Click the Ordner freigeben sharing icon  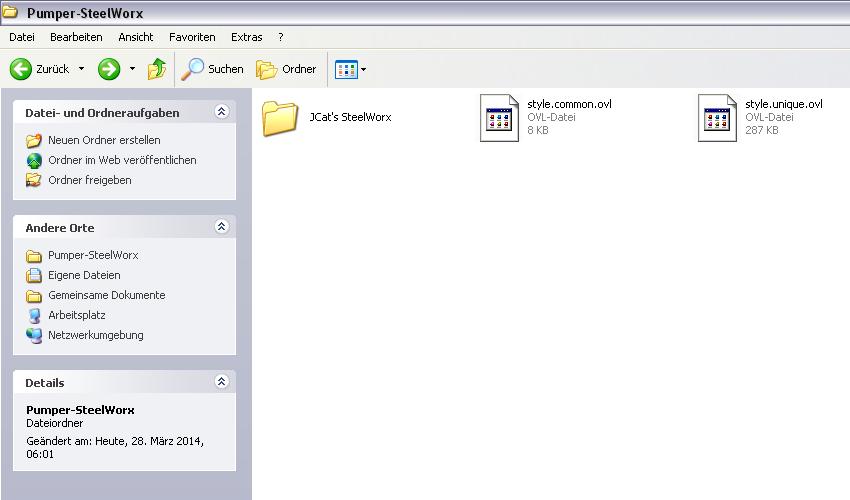[x=34, y=180]
